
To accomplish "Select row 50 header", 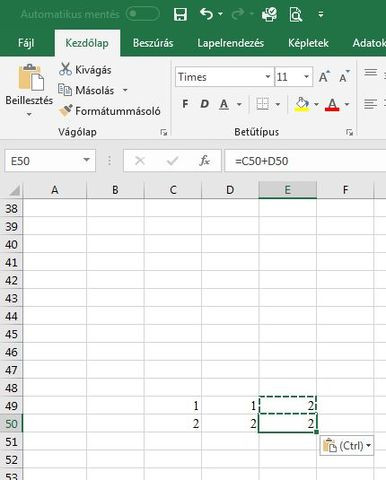I will point(11,424).
